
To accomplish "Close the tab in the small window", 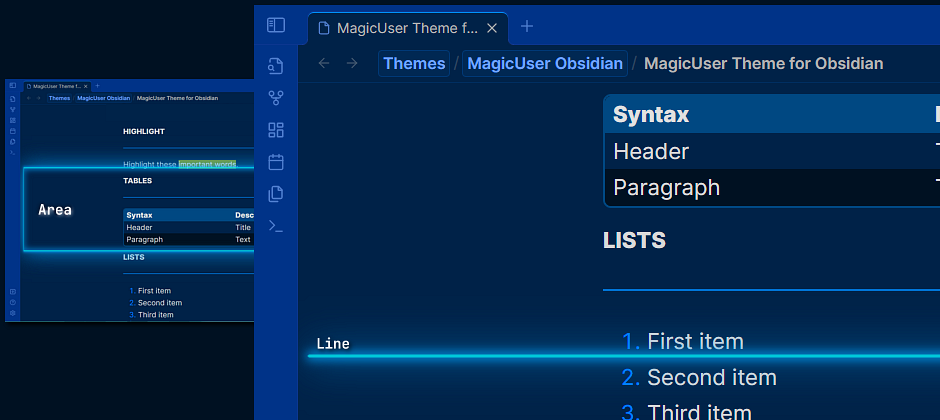I will (86, 86).
